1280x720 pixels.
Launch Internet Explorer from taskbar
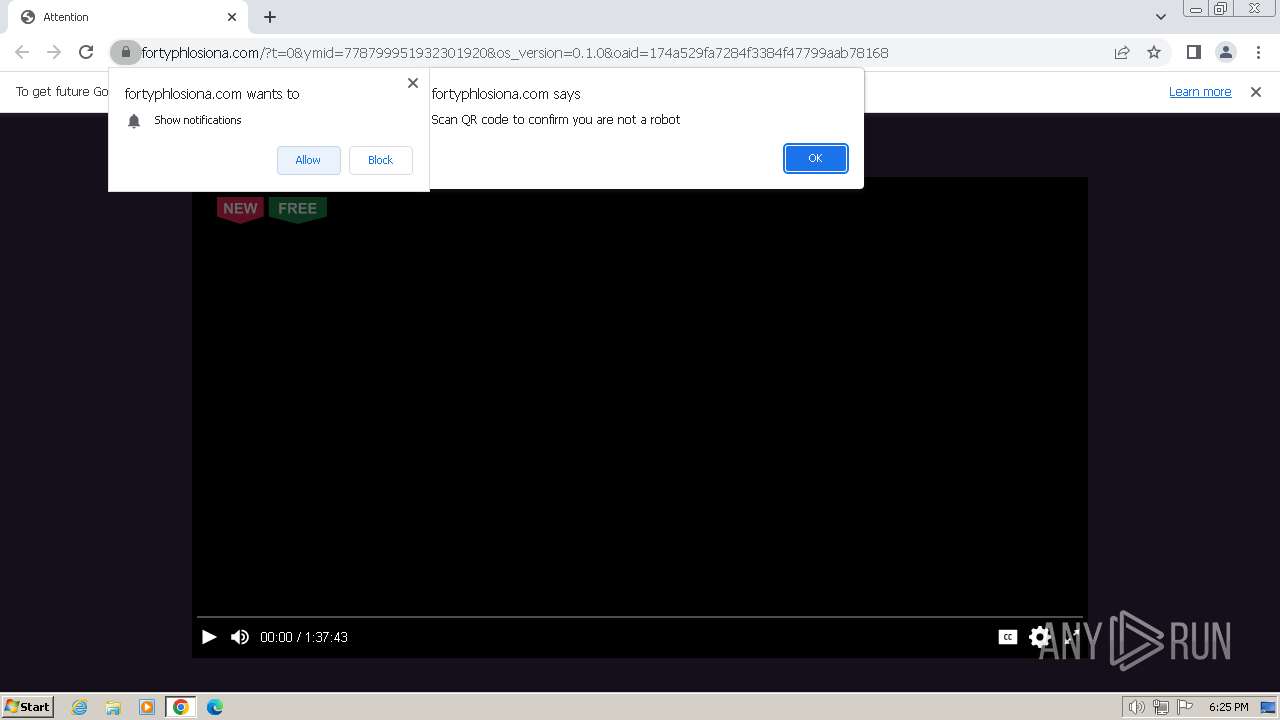point(80,707)
